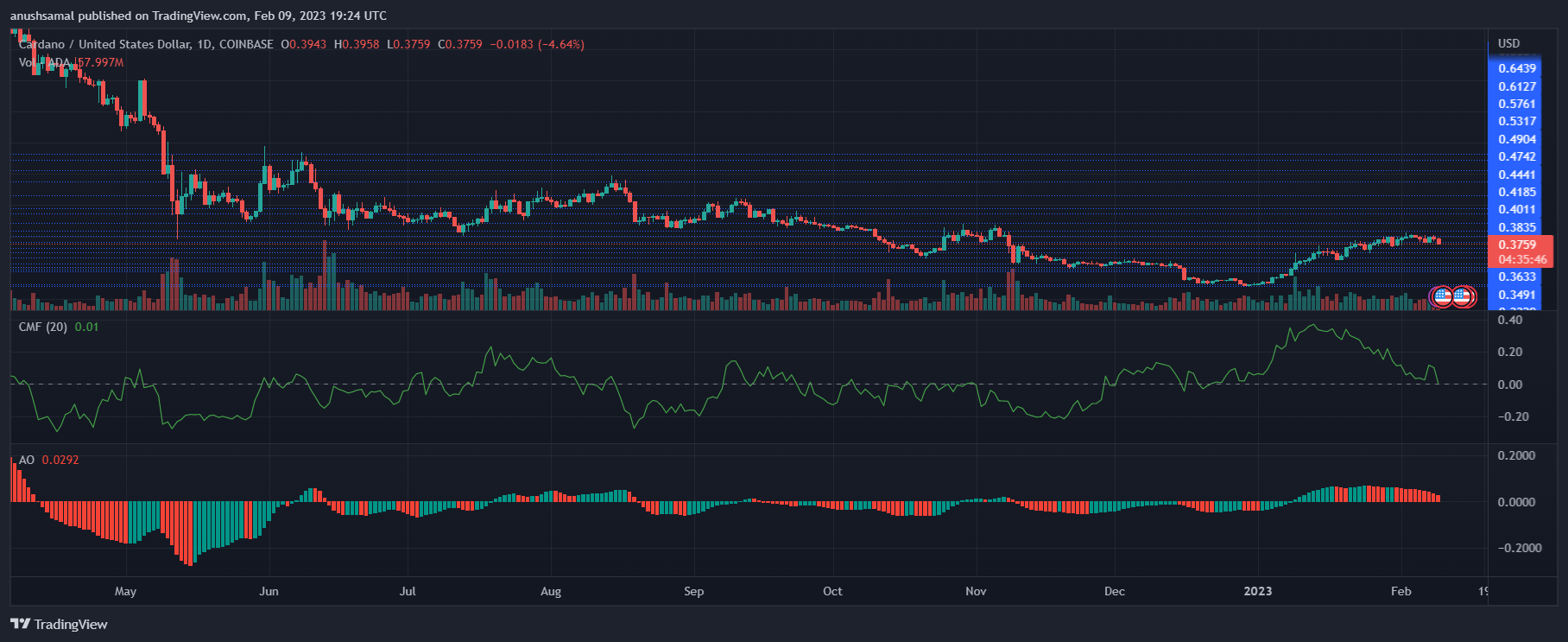1568x642 pixels.
Task: Click the Jul label on the time axis
Action: coord(408,591)
